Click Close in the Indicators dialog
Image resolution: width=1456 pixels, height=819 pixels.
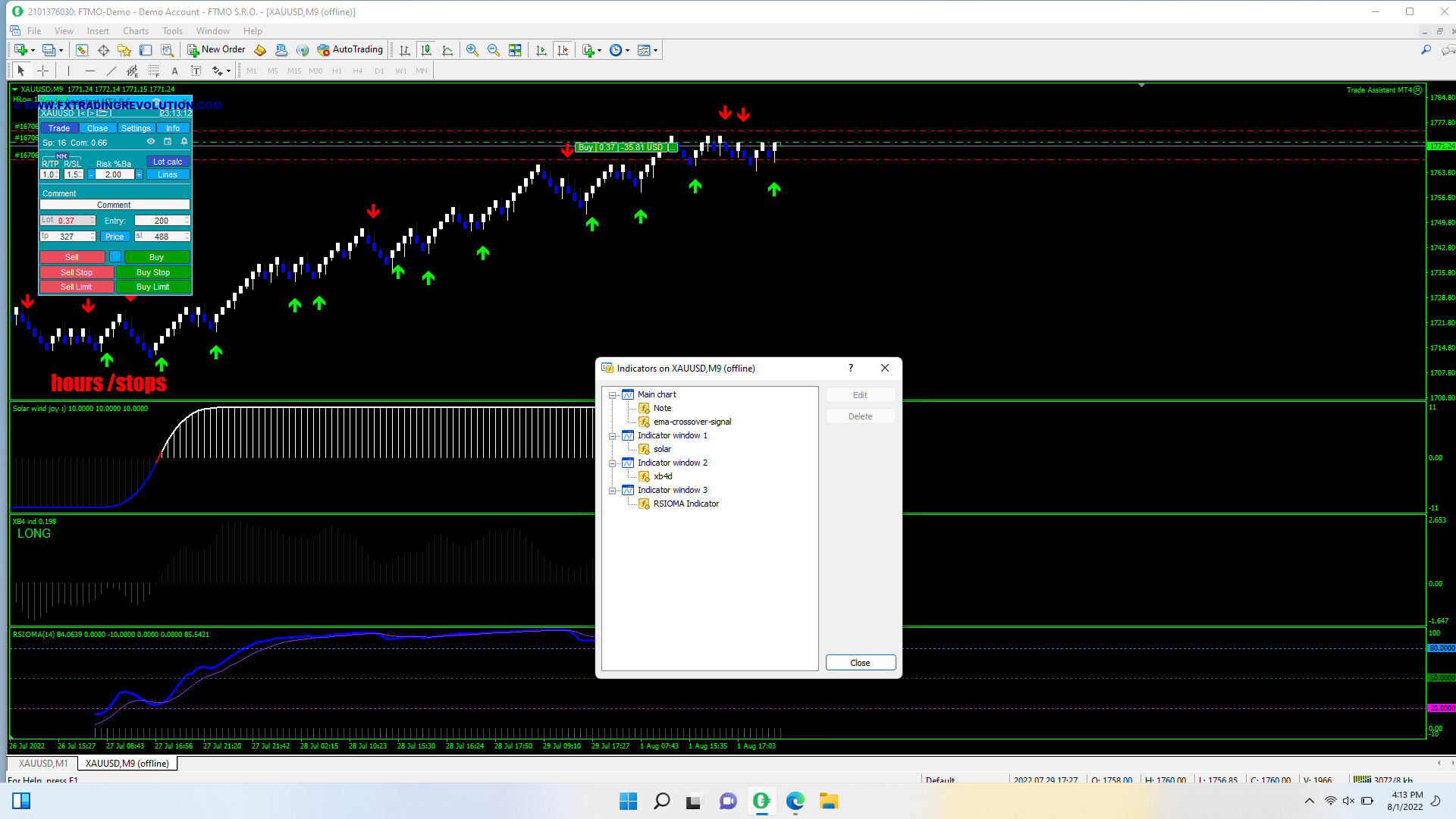coord(860,663)
